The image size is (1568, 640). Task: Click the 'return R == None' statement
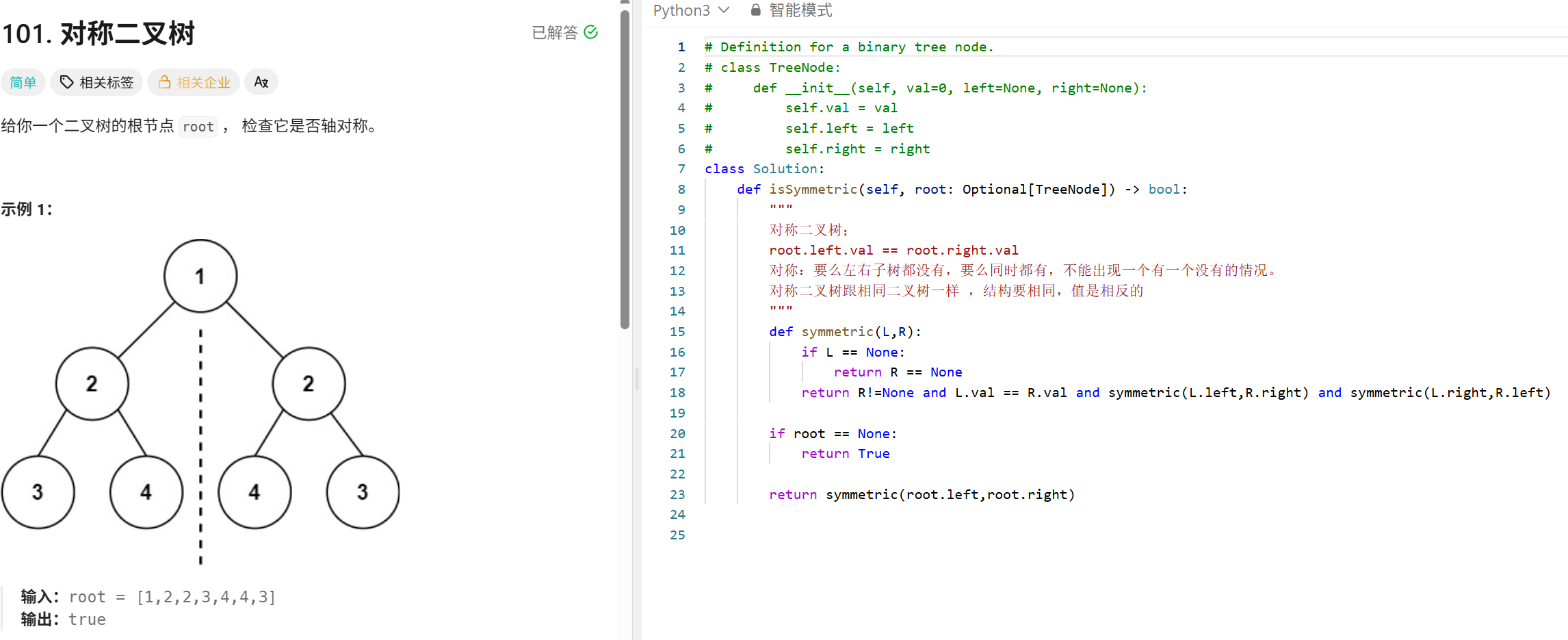click(898, 372)
